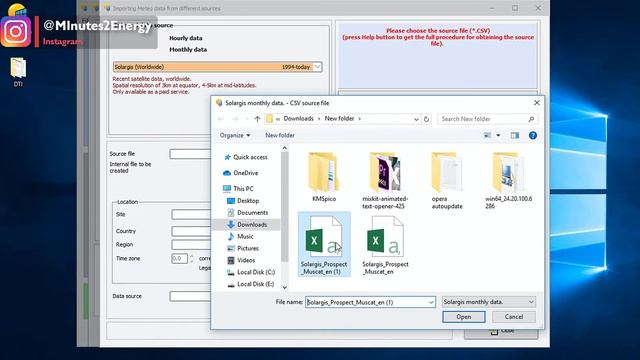Close the CSV source file dialog
Screen dimensions: 640x360
pyautogui.click(x=537, y=103)
